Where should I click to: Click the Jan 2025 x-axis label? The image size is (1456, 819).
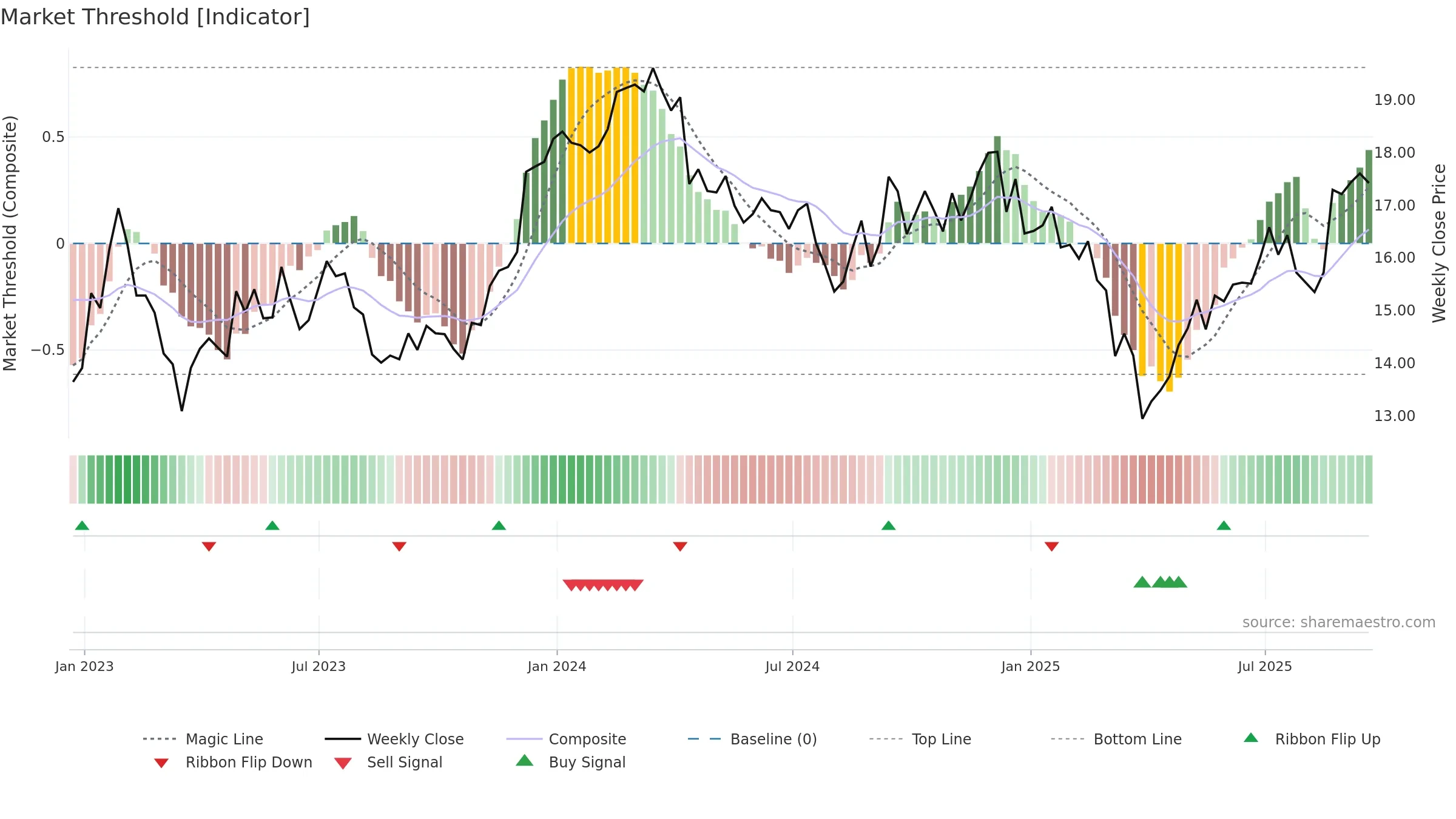1031,666
